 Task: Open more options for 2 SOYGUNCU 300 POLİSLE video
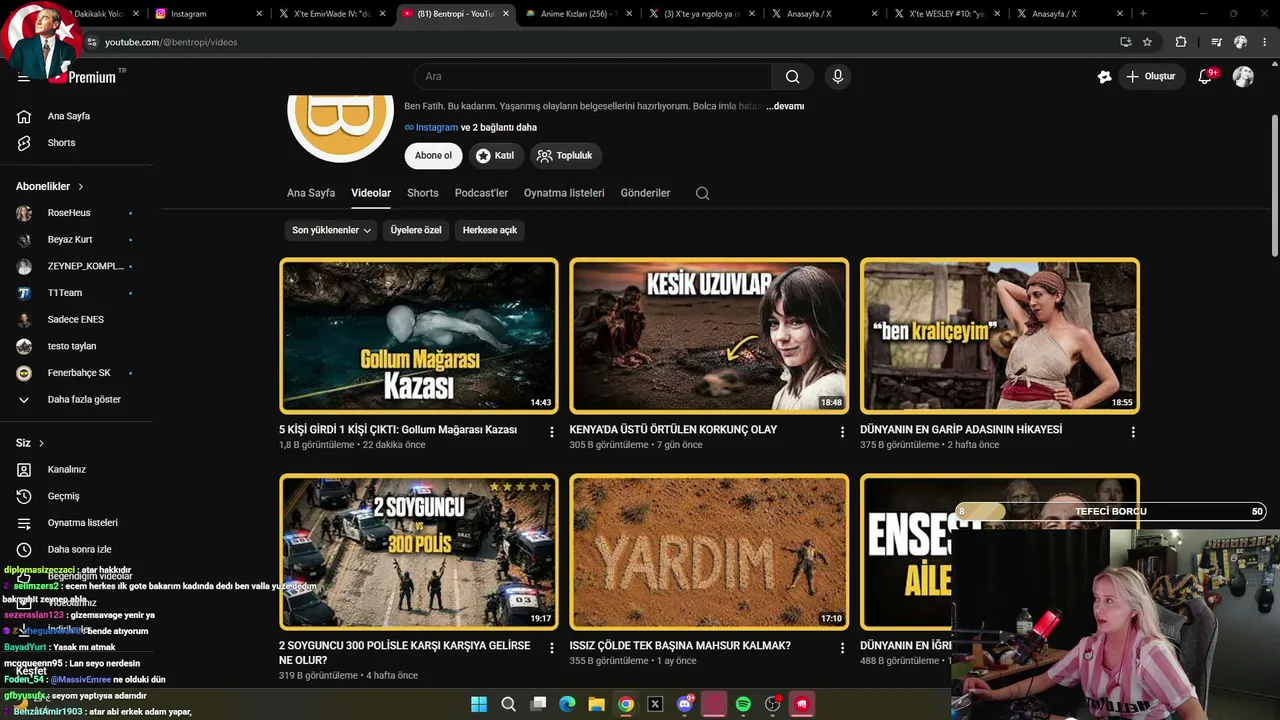552,648
